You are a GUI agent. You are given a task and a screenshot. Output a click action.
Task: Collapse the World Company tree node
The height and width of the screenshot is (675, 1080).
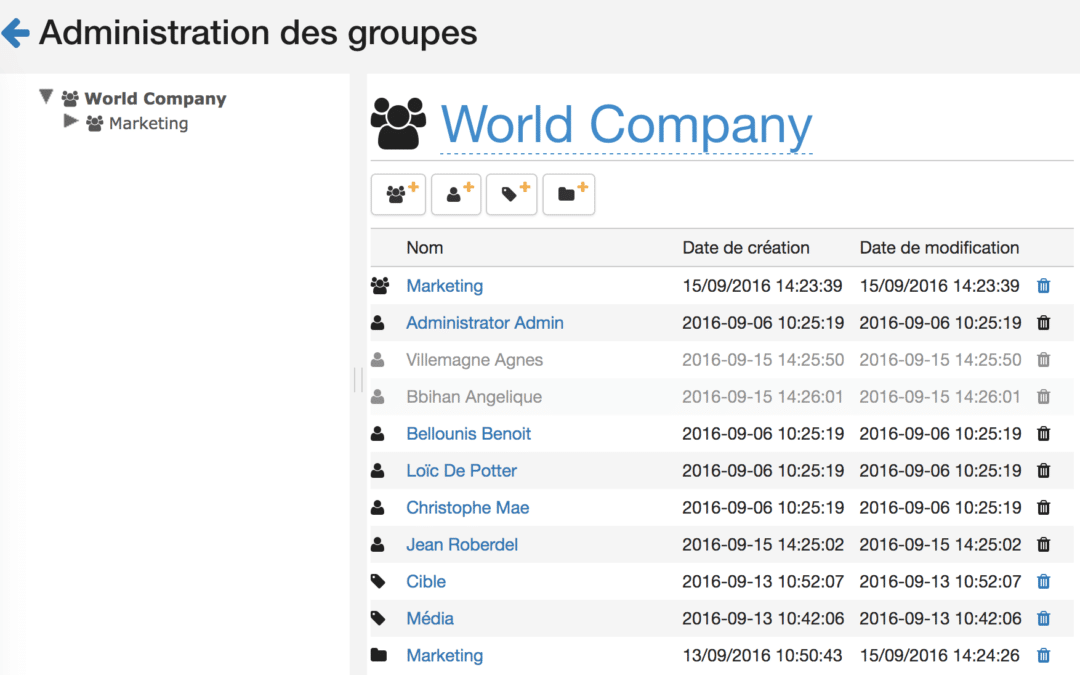pos(46,97)
